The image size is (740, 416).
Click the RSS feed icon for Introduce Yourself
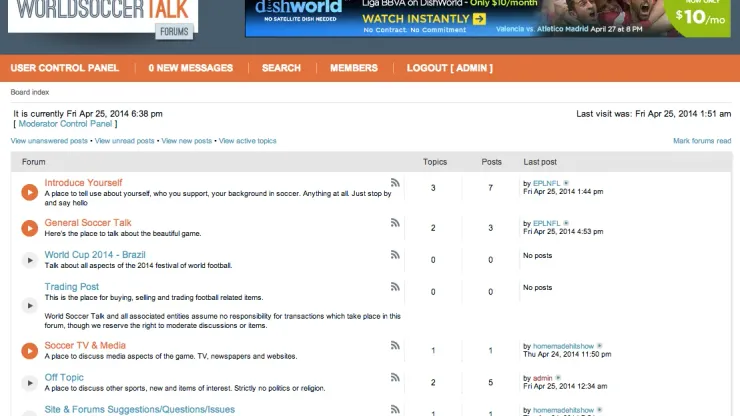pos(395,183)
